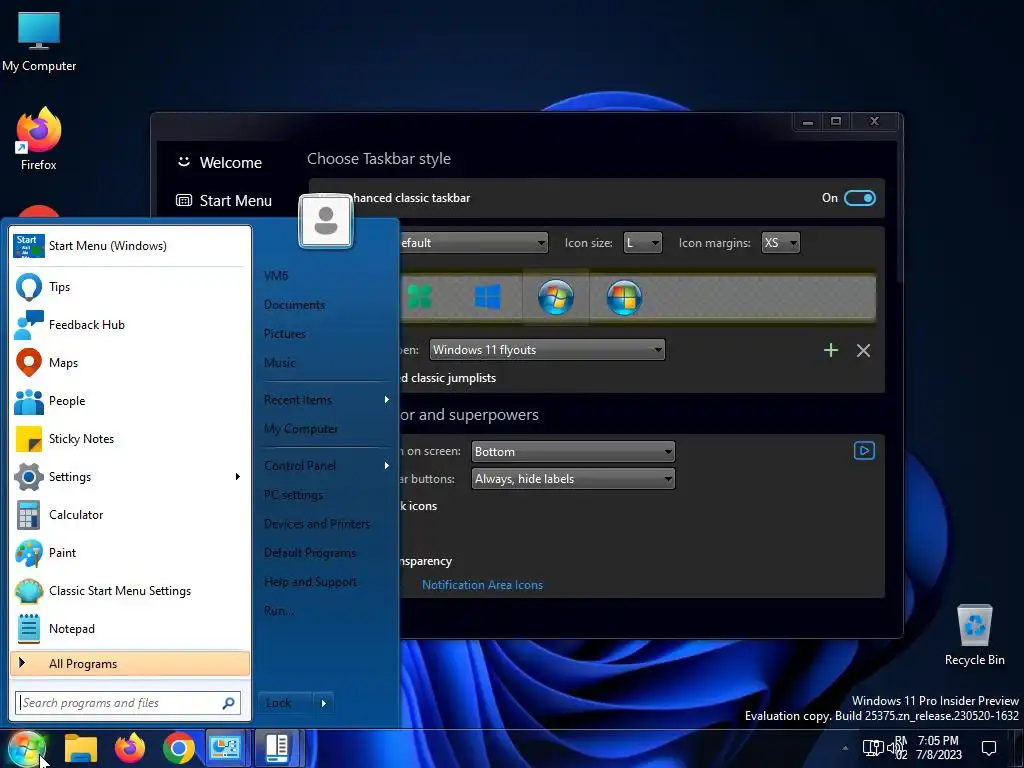Open the Windows 11 flyouts dropdown
This screenshot has width=1024, height=768.
(x=547, y=350)
